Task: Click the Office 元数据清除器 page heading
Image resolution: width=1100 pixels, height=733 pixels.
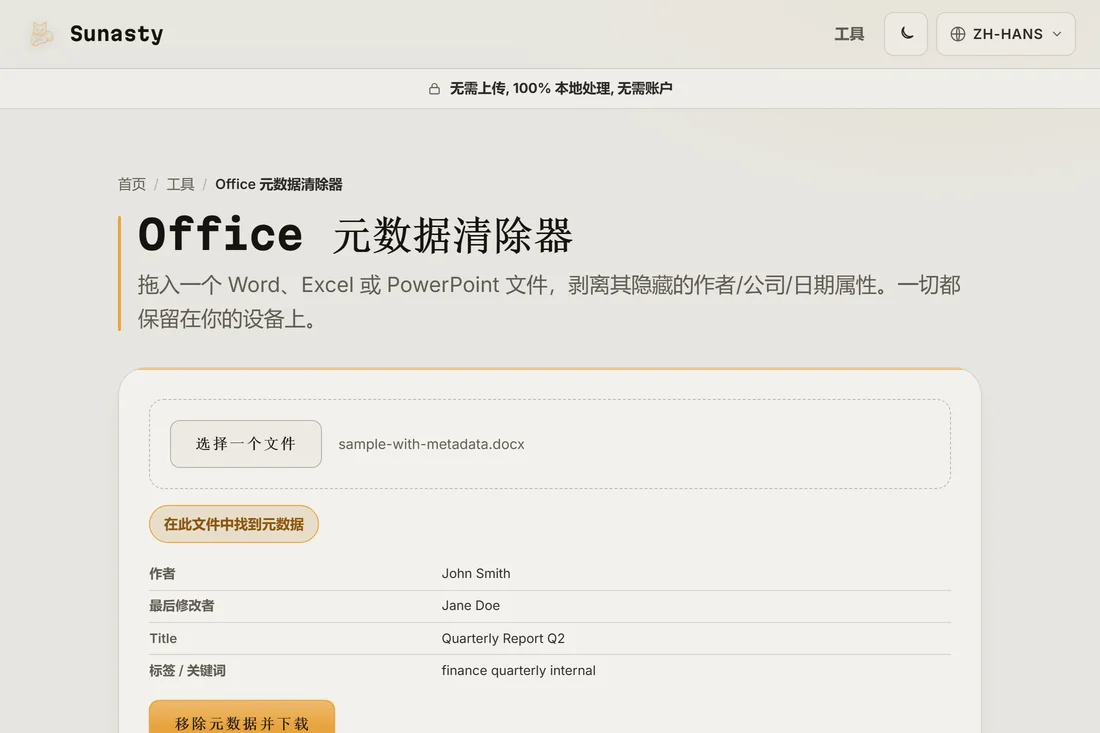Action: [x=356, y=235]
